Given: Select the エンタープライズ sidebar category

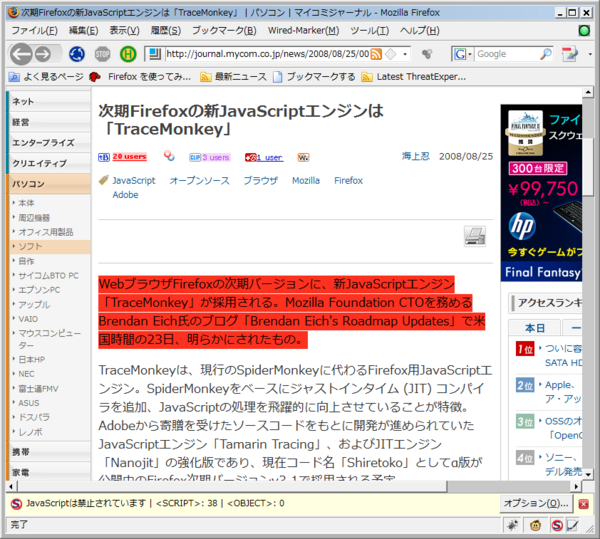Looking at the screenshot, I should tap(49, 143).
